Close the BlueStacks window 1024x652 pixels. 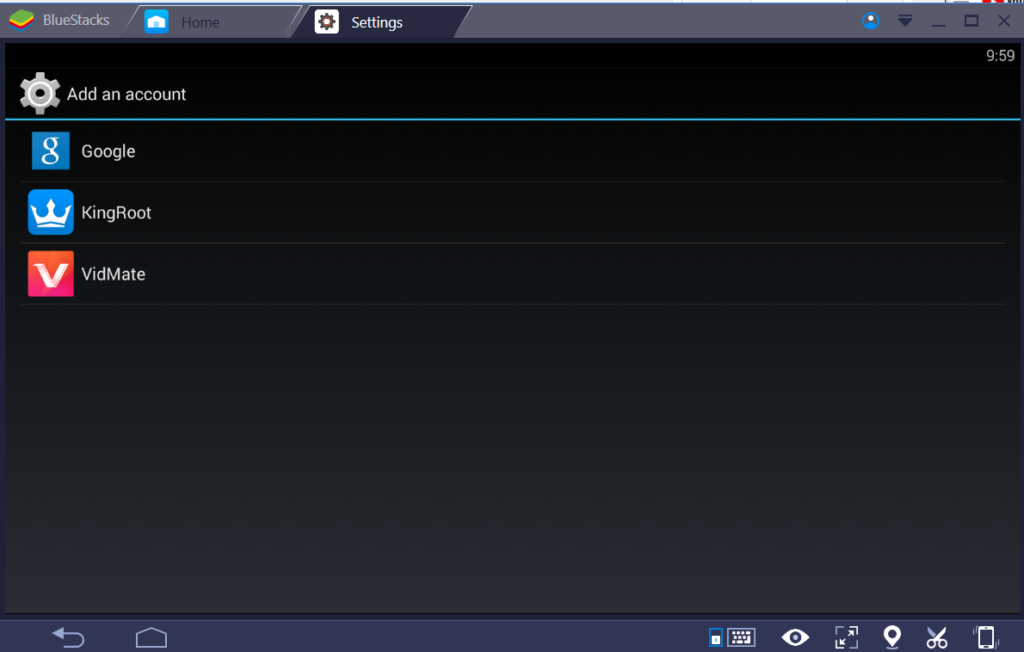[x=1004, y=21]
